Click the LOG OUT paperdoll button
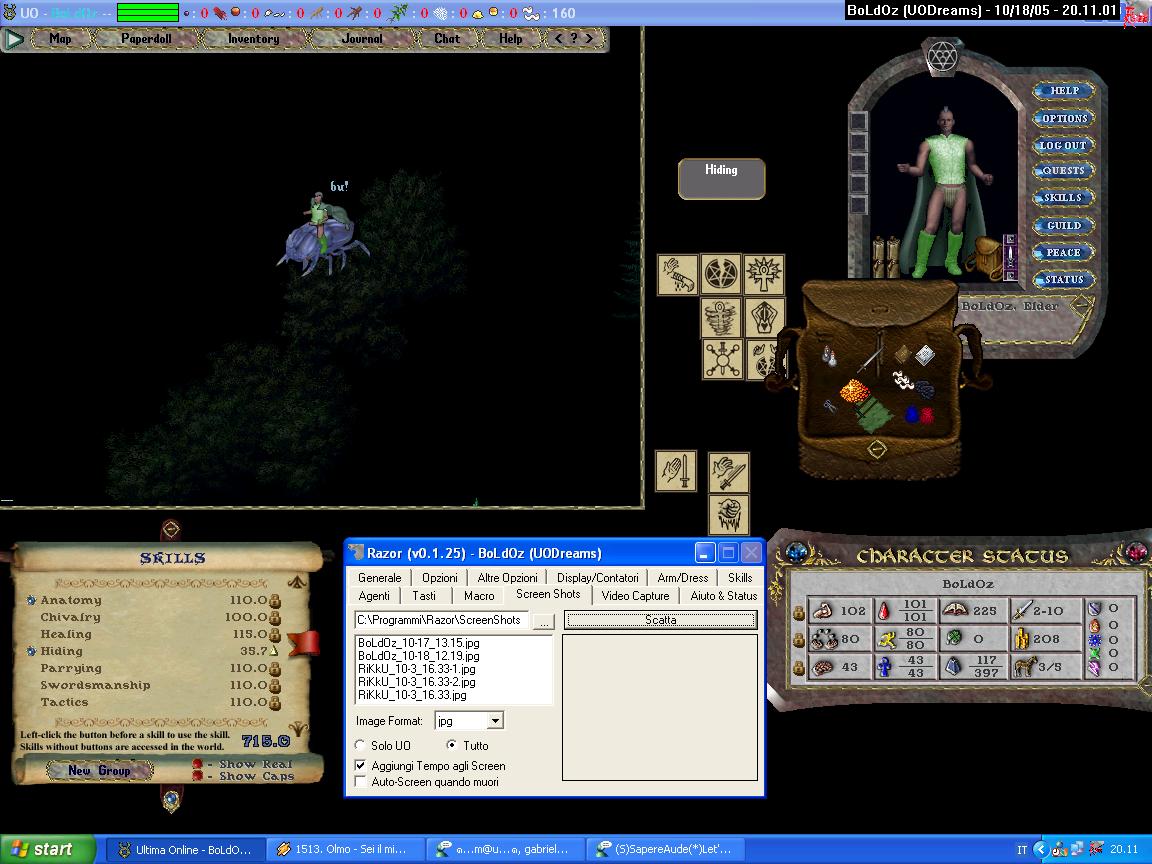The width and height of the screenshot is (1152, 864). 1062,145
